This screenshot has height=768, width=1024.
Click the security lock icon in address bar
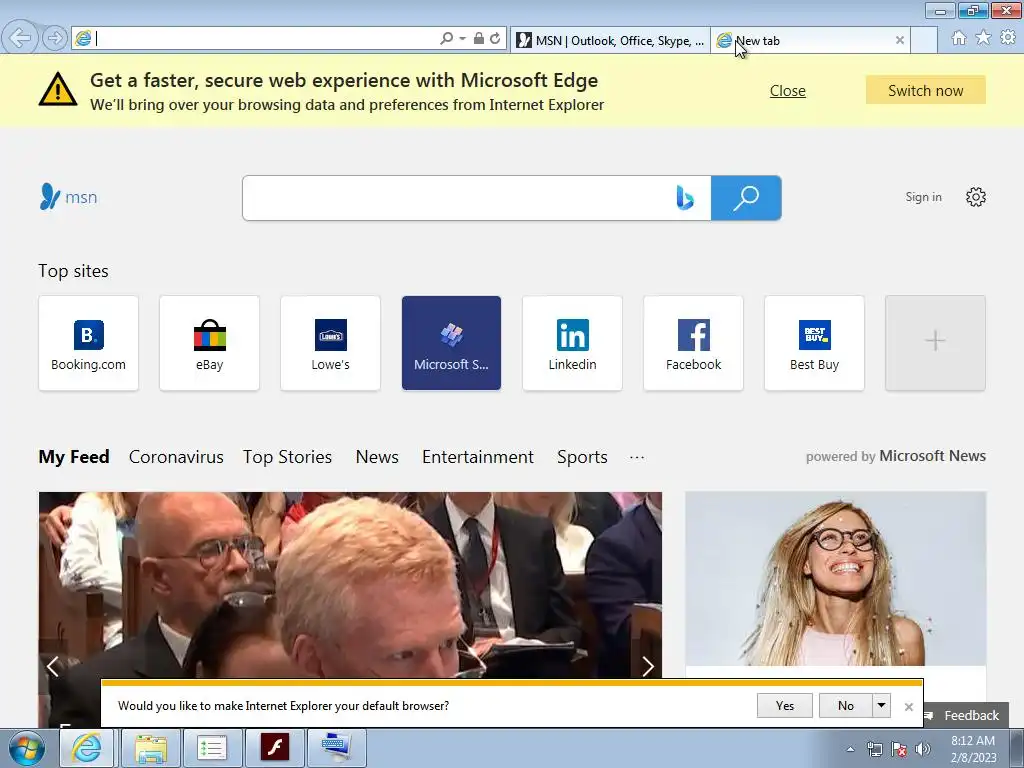click(479, 39)
